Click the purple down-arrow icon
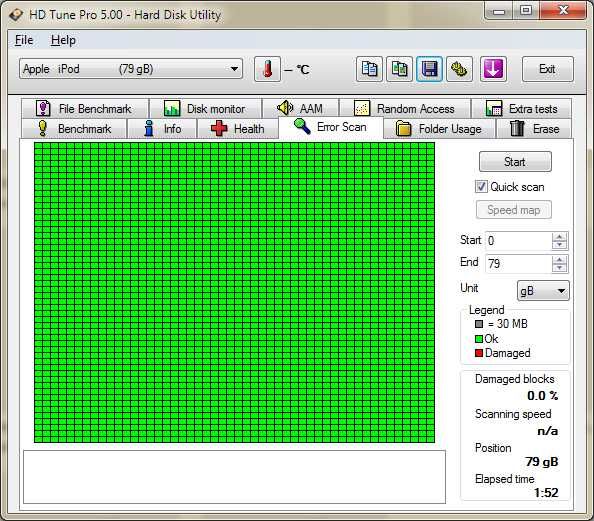Image resolution: width=594 pixels, height=521 pixels. tap(493, 69)
